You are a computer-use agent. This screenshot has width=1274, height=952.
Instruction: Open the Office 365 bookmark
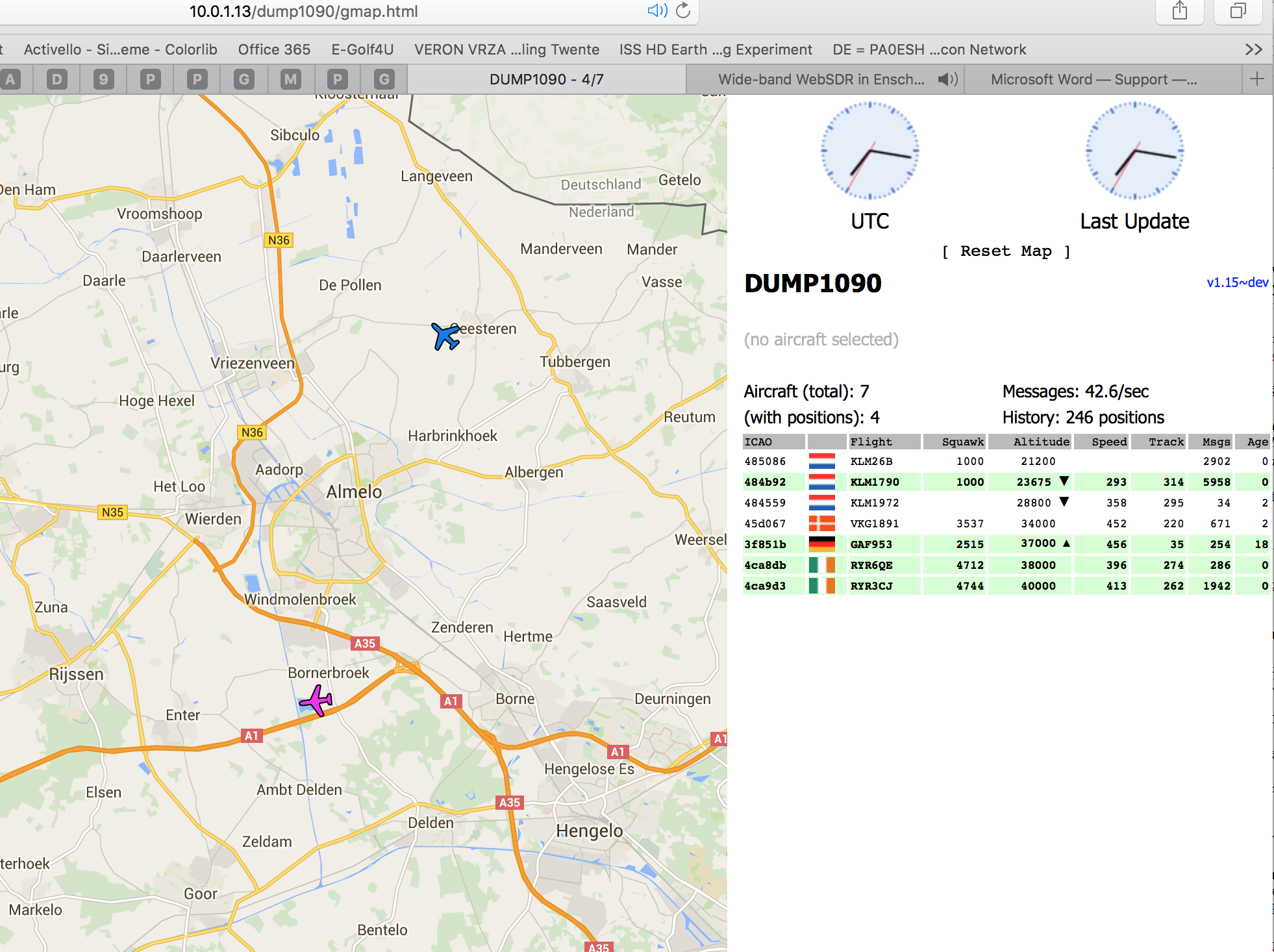click(274, 49)
